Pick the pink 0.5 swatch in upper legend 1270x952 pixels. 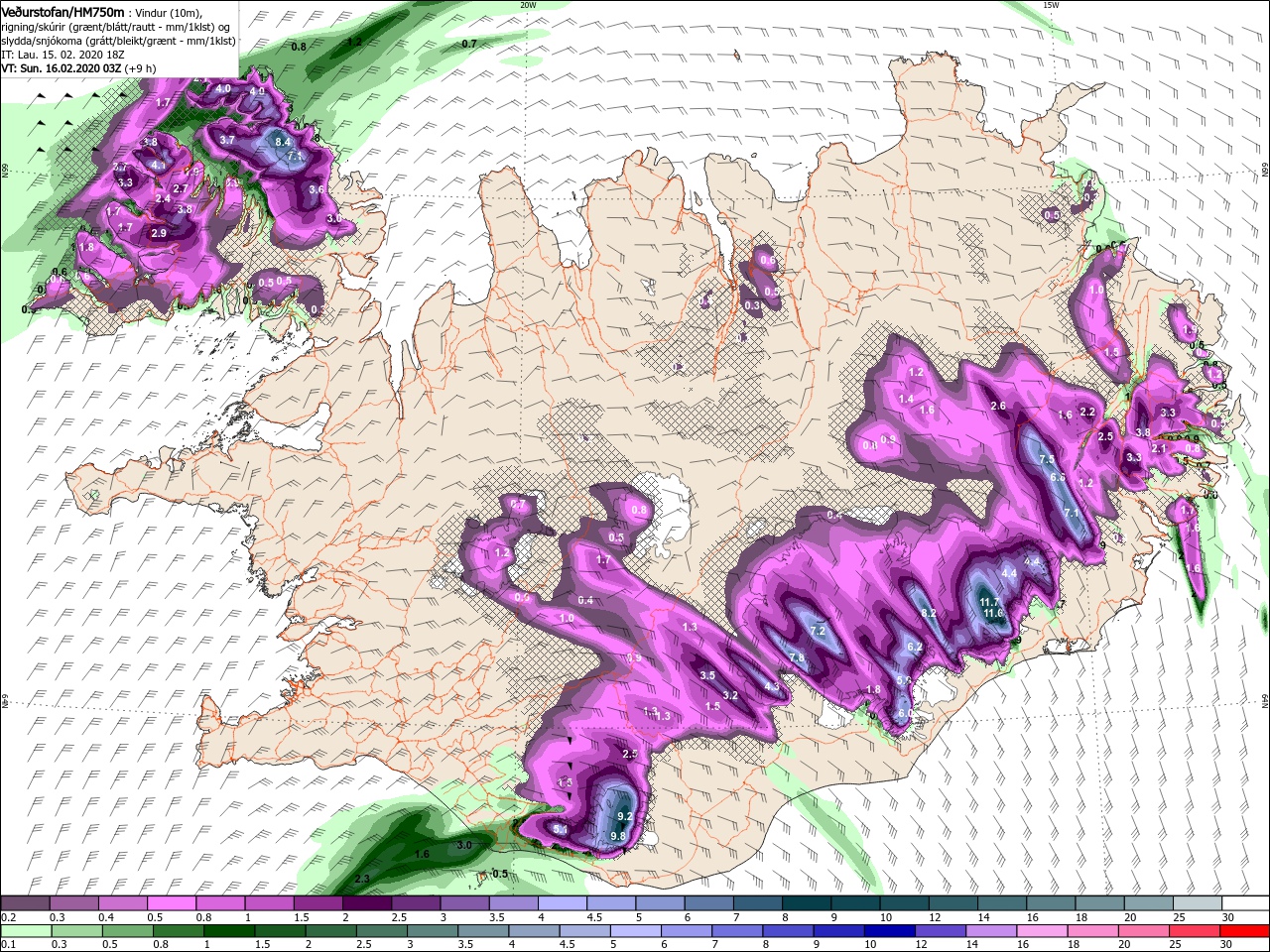coord(171,903)
